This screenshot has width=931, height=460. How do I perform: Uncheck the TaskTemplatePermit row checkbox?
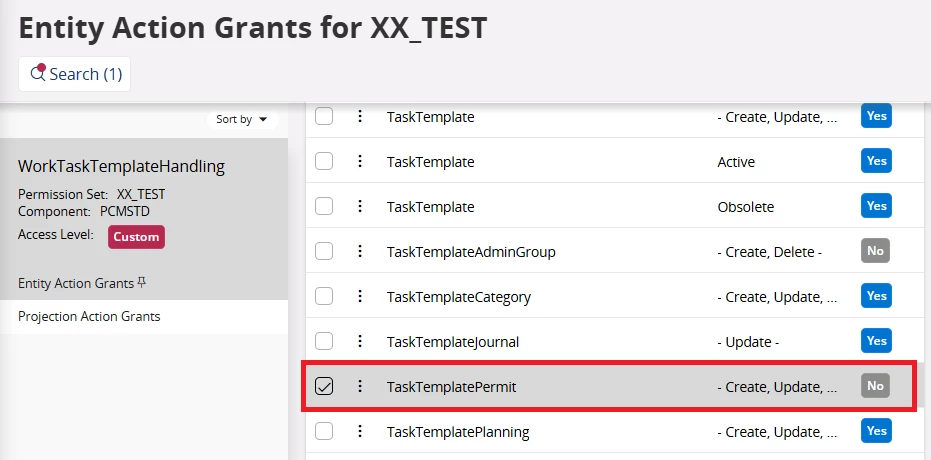tap(324, 386)
